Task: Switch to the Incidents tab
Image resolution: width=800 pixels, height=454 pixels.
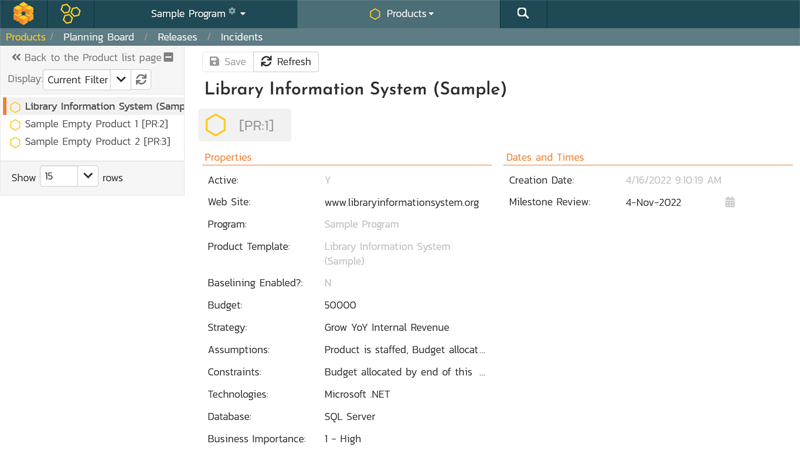Action: (x=241, y=37)
